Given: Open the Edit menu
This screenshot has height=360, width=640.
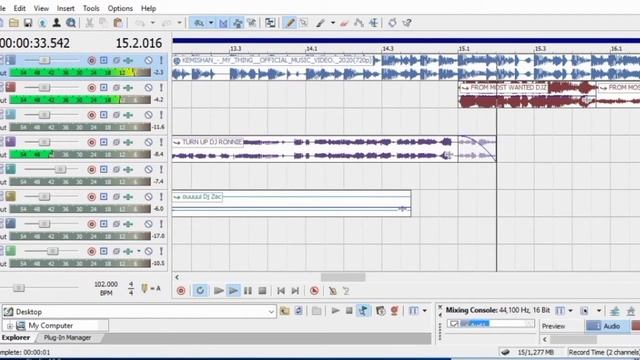Looking at the screenshot, I should [19, 8].
